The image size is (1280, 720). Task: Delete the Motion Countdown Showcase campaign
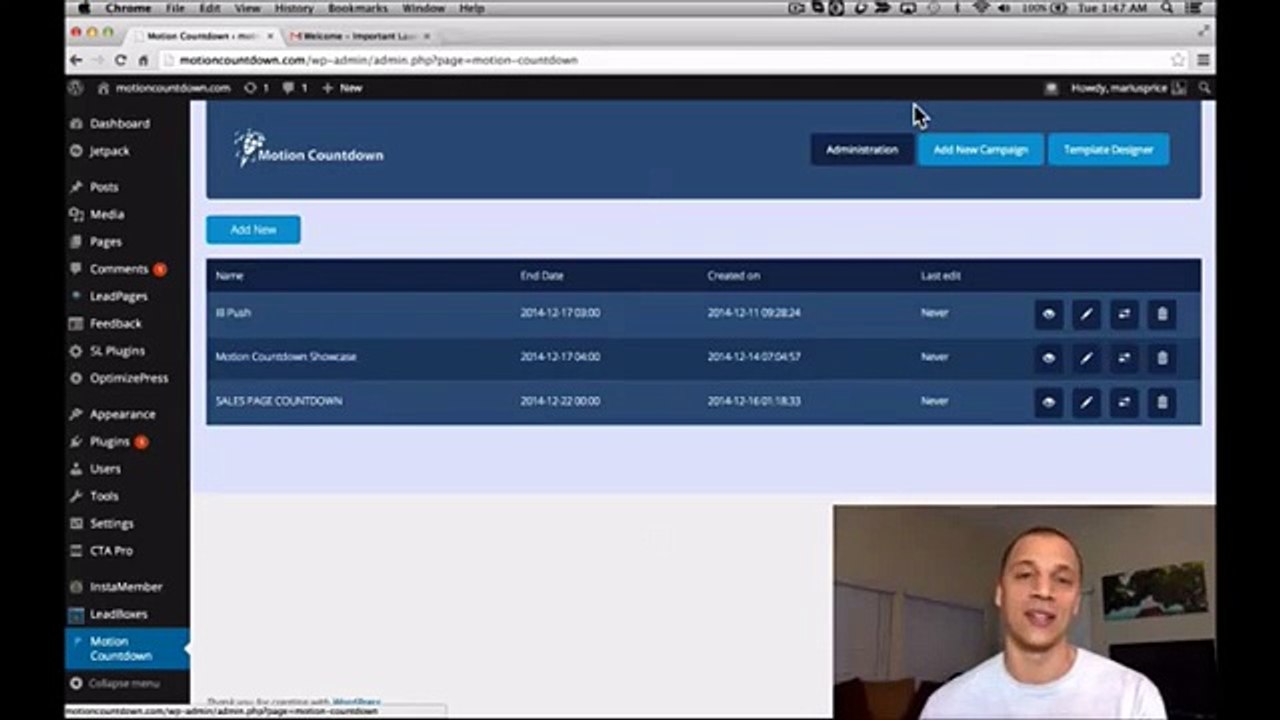click(x=1162, y=358)
